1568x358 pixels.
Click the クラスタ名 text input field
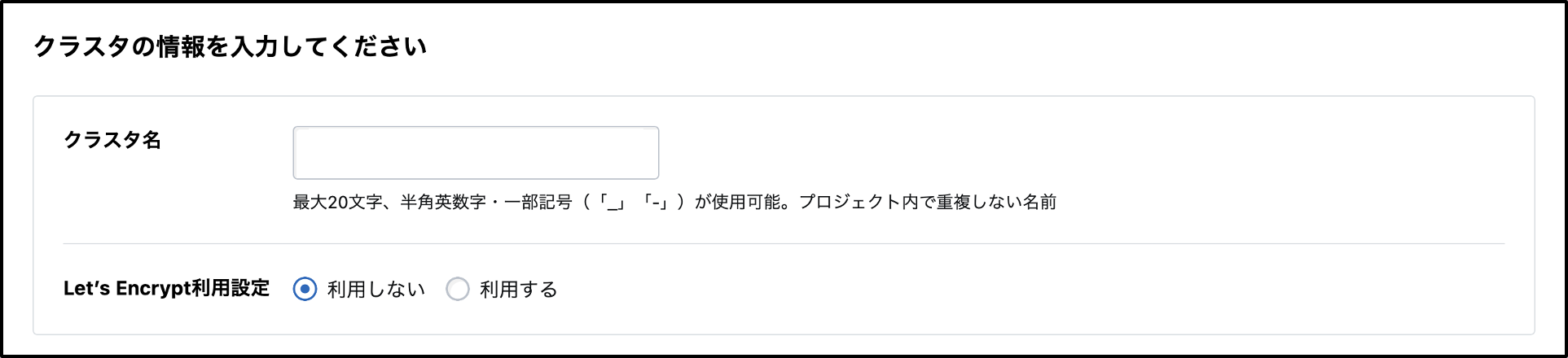pyautogui.click(x=476, y=153)
